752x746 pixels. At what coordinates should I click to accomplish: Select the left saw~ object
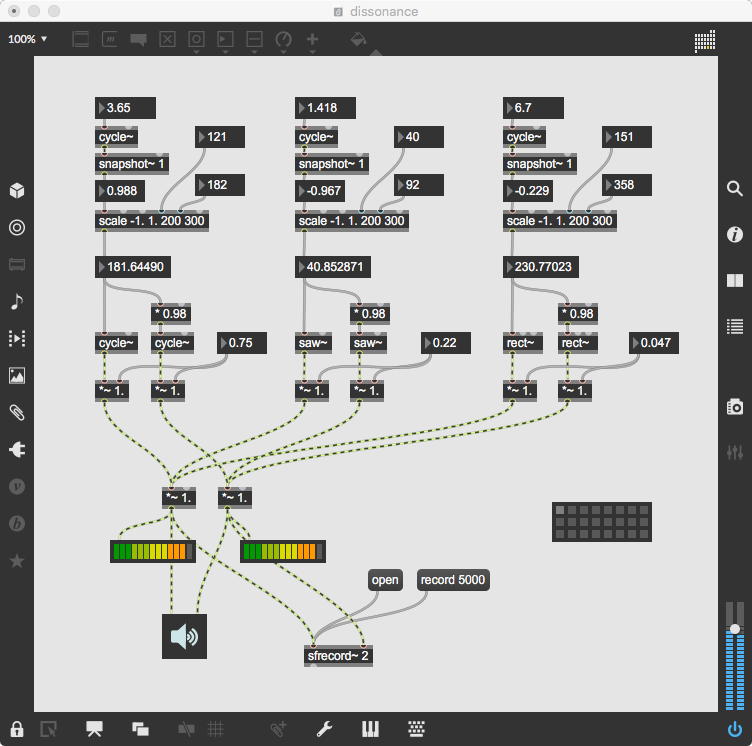coord(313,343)
